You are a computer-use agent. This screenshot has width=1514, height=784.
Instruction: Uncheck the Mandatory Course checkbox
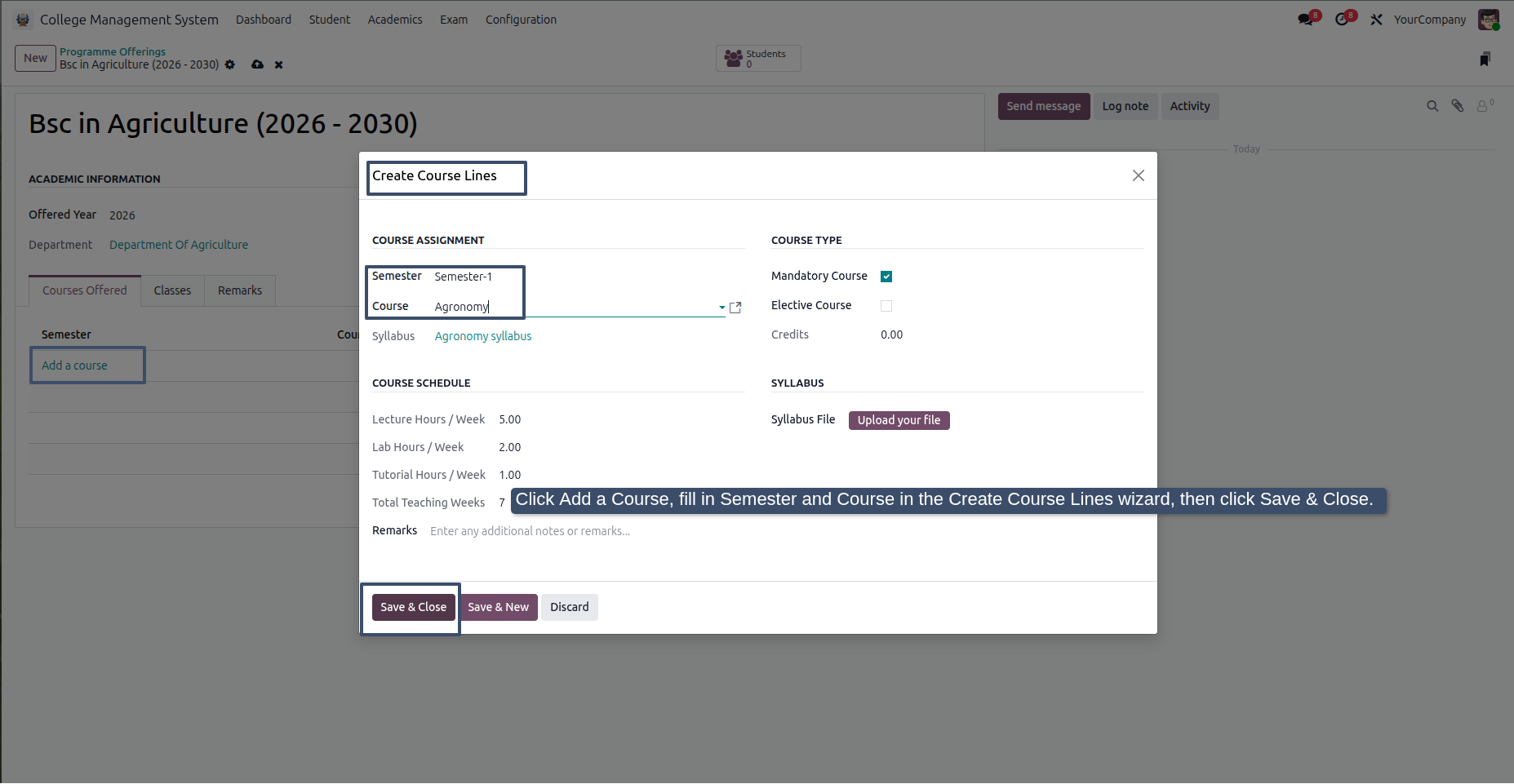click(886, 277)
